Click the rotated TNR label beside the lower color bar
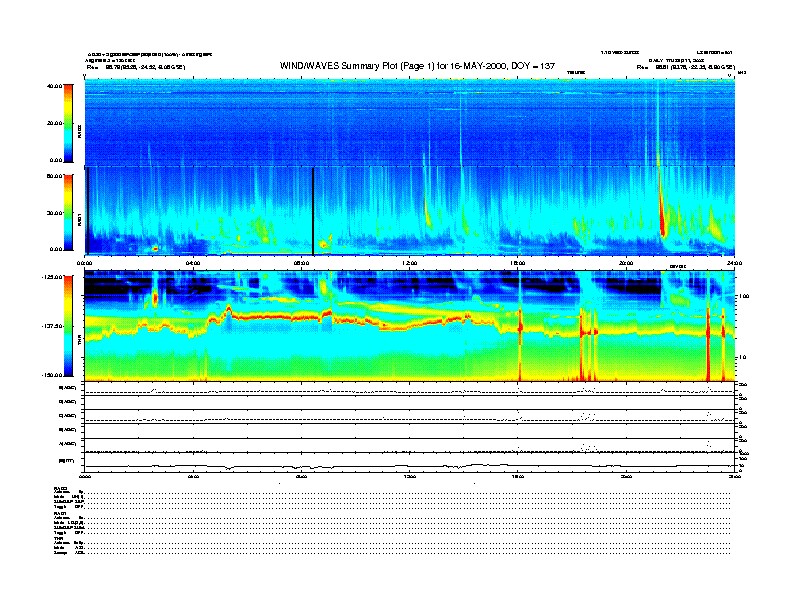Viewport: 792px width, 612px height. point(79,342)
